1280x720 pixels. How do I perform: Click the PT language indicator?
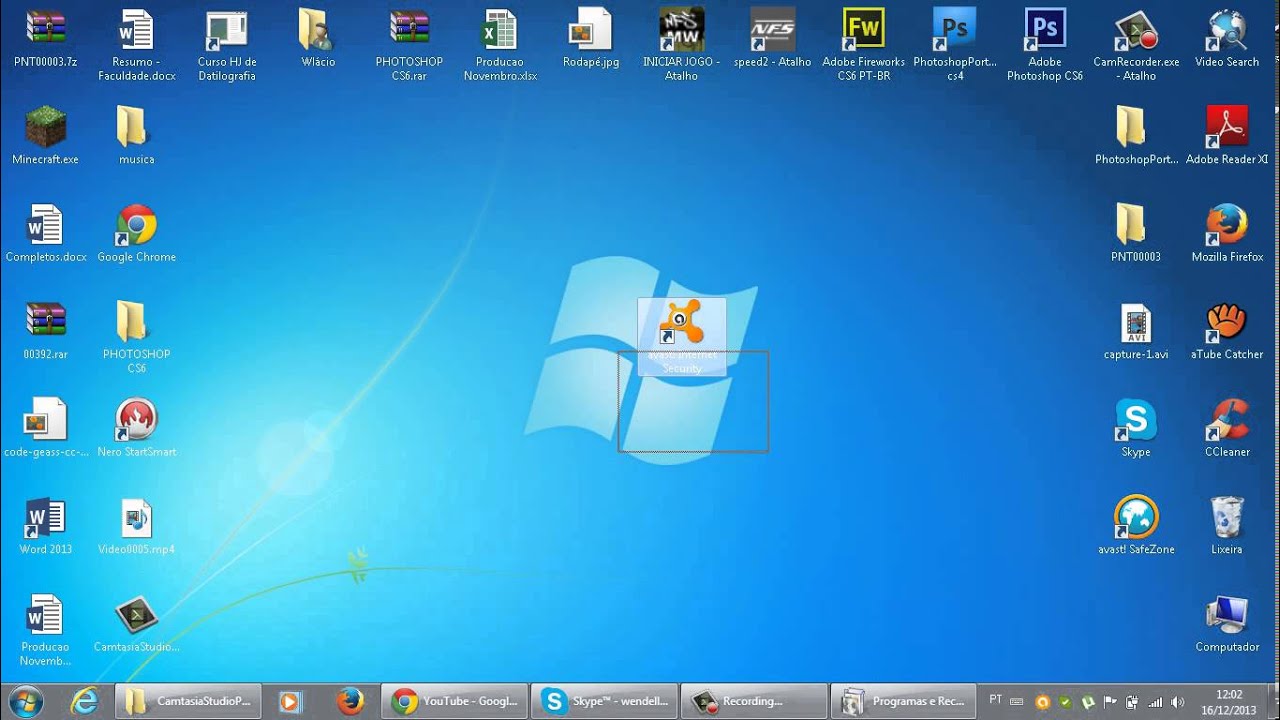(x=996, y=700)
